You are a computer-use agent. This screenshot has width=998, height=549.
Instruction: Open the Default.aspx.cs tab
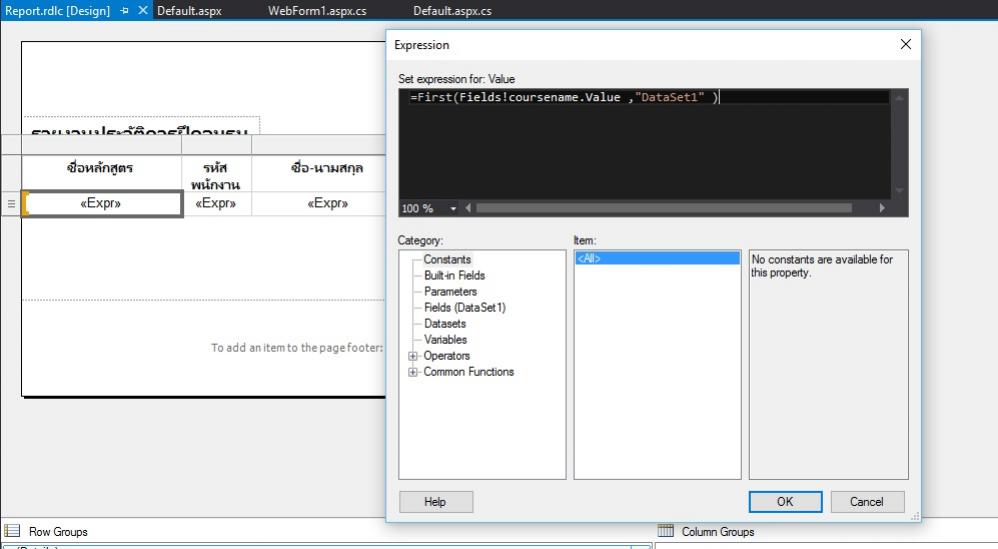coord(452,11)
